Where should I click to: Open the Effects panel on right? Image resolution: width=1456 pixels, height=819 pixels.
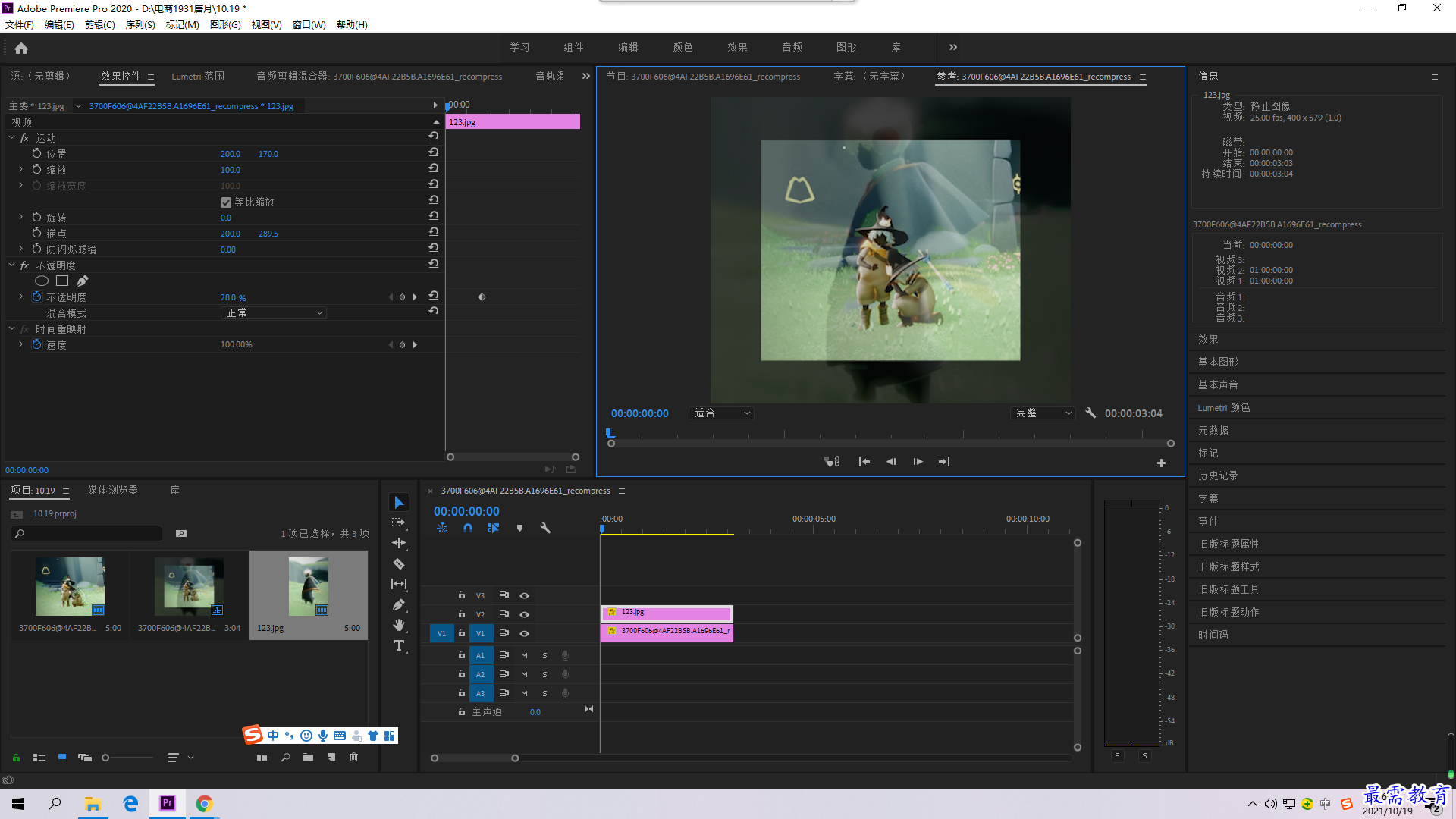pyautogui.click(x=1208, y=339)
